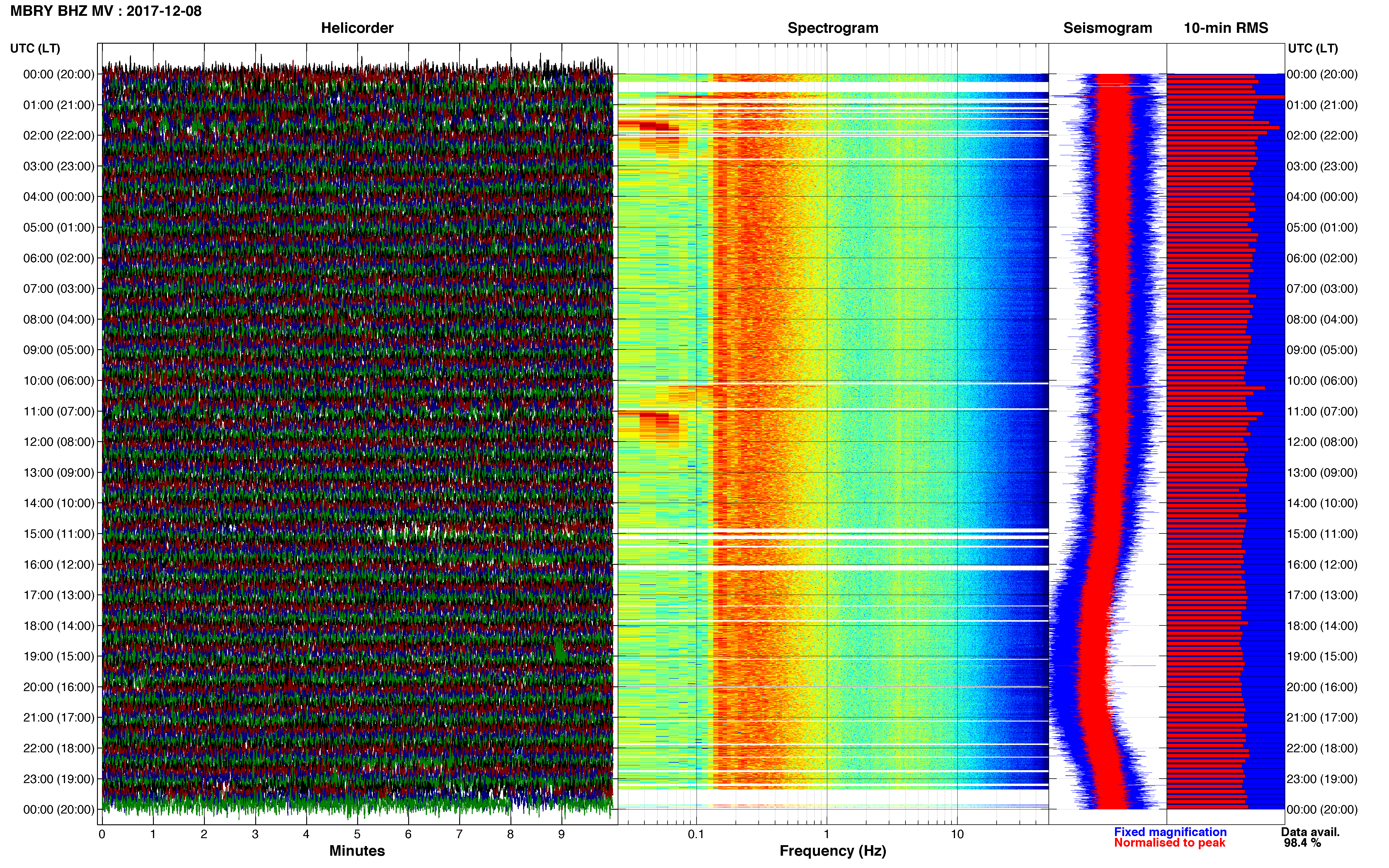Image resolution: width=1389 pixels, height=868 pixels.
Task: Click left time label '11:00 (07:00)'
Action: click(x=59, y=412)
